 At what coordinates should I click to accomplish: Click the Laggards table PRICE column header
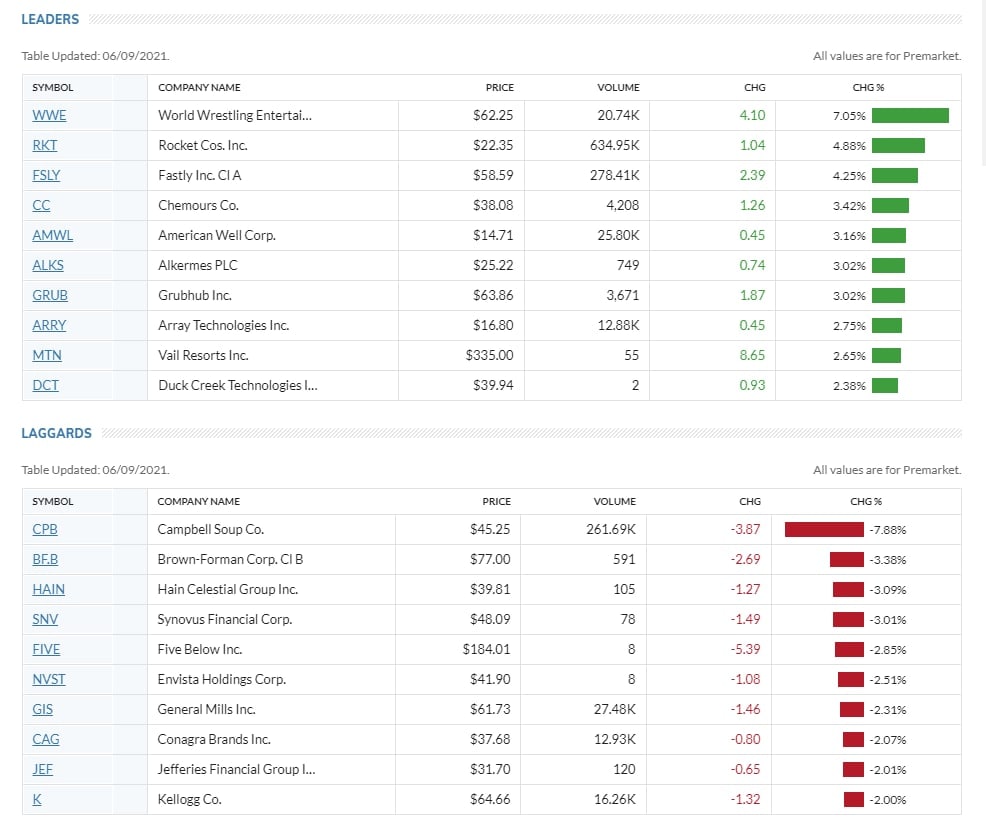coord(496,501)
